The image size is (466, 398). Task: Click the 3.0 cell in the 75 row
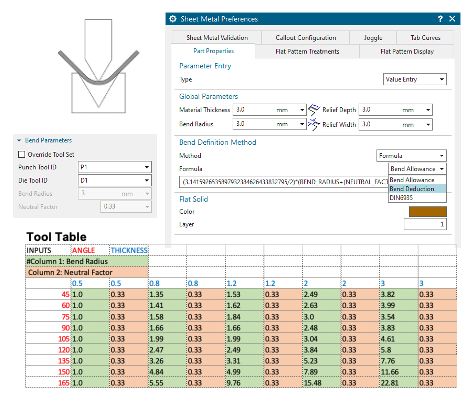click(322, 317)
